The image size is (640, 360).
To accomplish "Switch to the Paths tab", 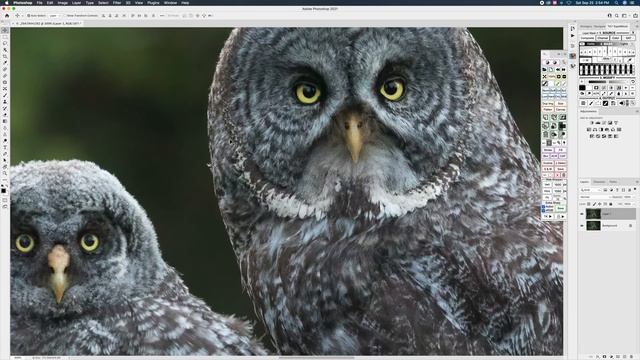I will (x=613, y=182).
